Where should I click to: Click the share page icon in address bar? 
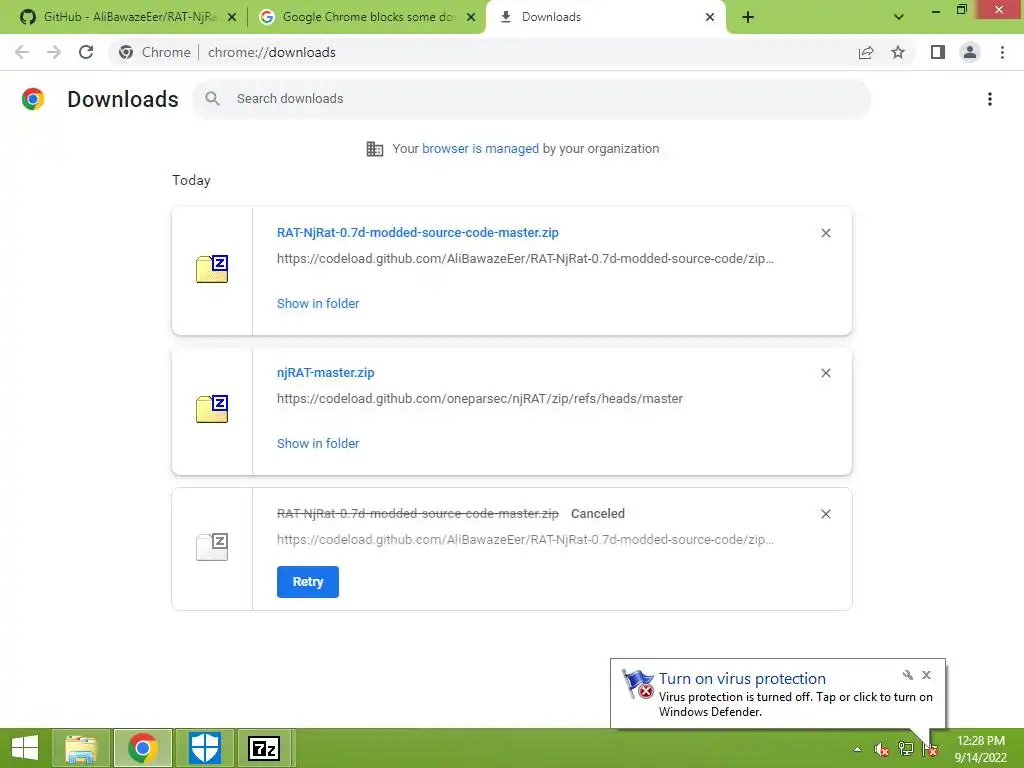(x=866, y=52)
